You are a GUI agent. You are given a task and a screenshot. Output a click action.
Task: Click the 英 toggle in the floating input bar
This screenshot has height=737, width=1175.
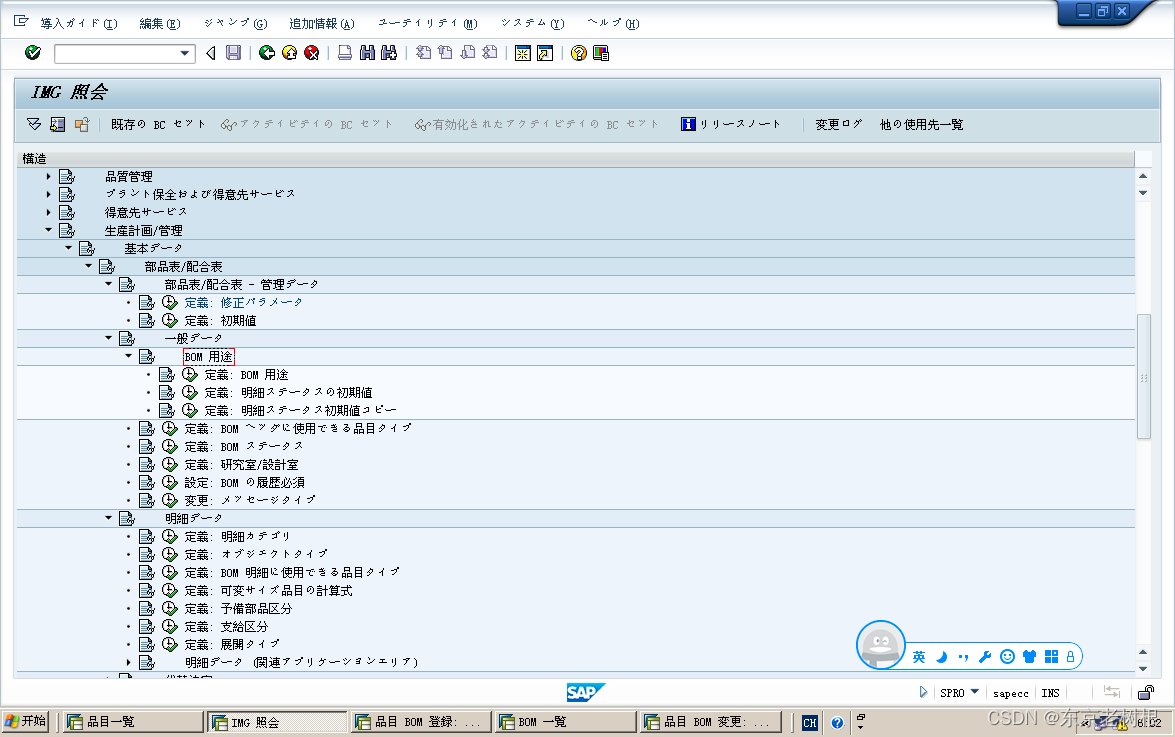(919, 657)
